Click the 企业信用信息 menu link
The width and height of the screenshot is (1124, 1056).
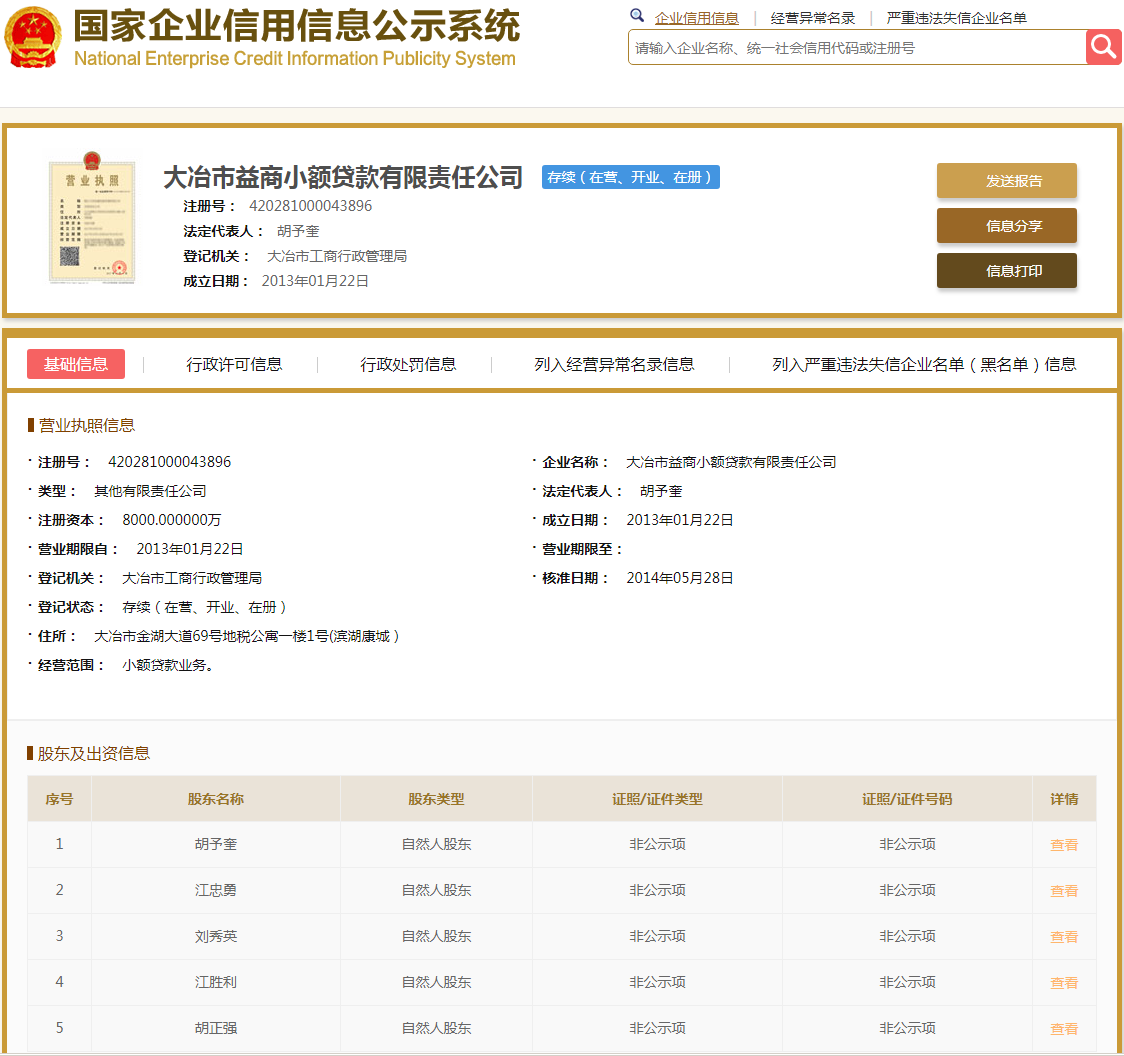click(x=696, y=17)
